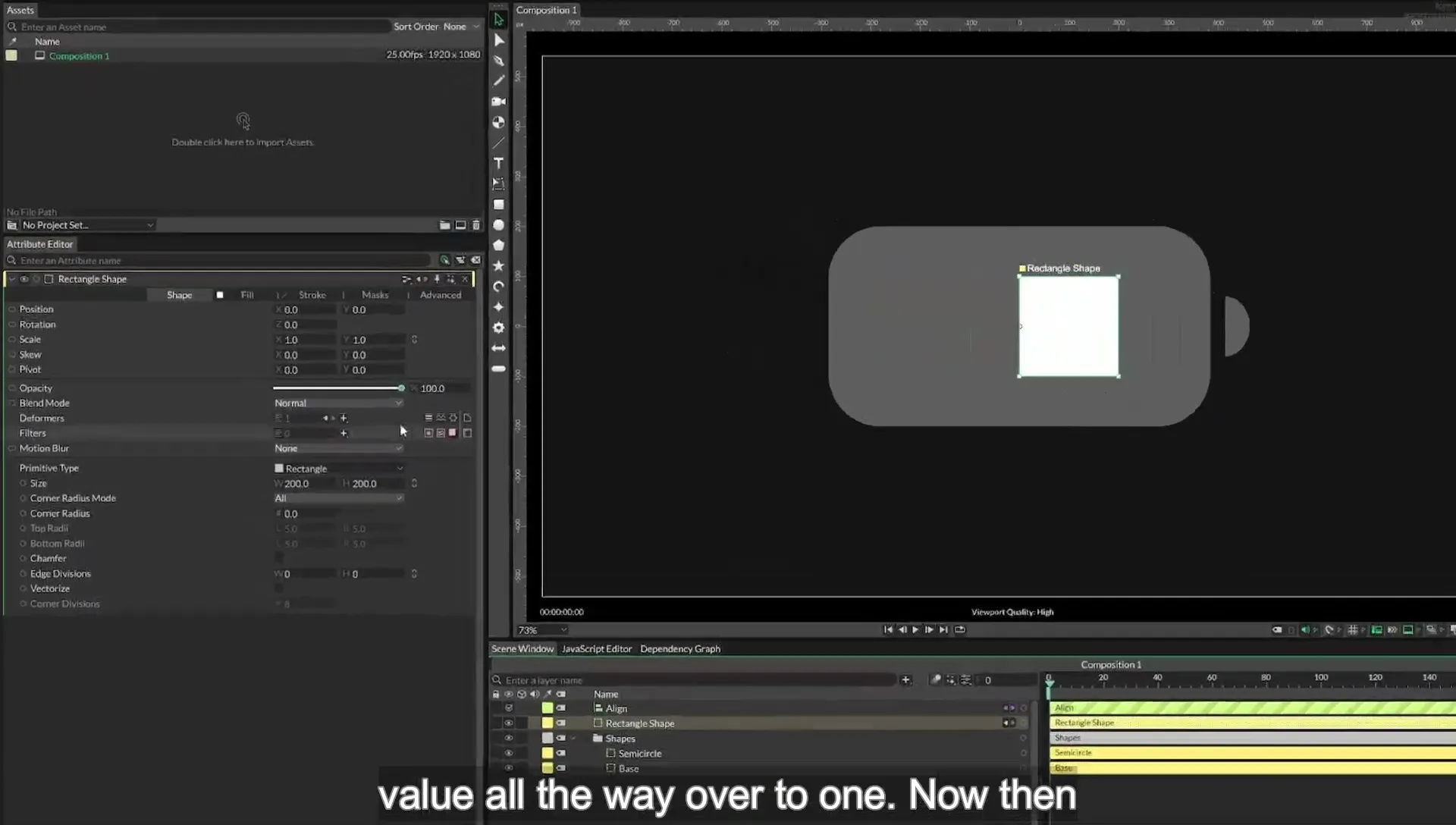Click the yellow color swatch of Align layer
Image resolution: width=1456 pixels, height=825 pixels.
pos(548,708)
